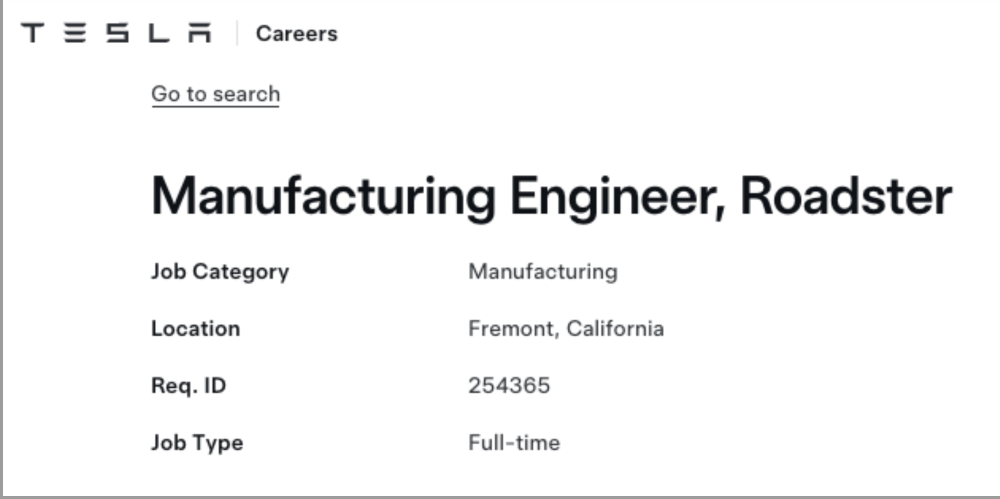Select the "Req. ID" label
1000x499 pixels.
[x=188, y=386]
